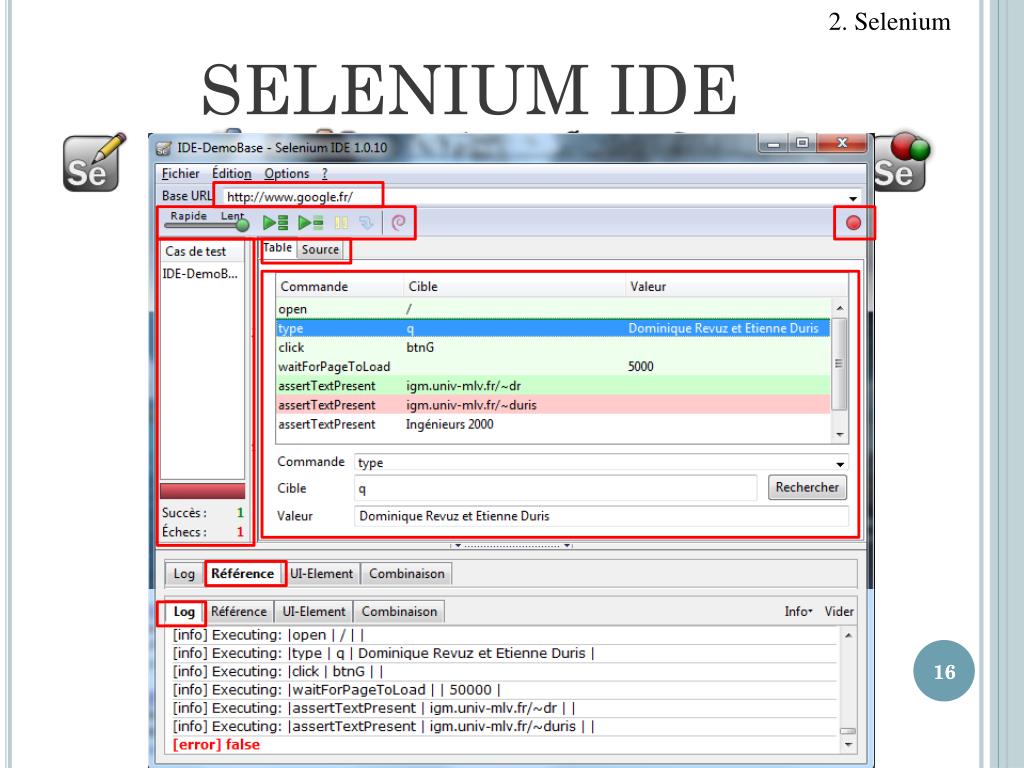1024x768 pixels.
Task: Switch to the Table tab
Action: point(278,248)
